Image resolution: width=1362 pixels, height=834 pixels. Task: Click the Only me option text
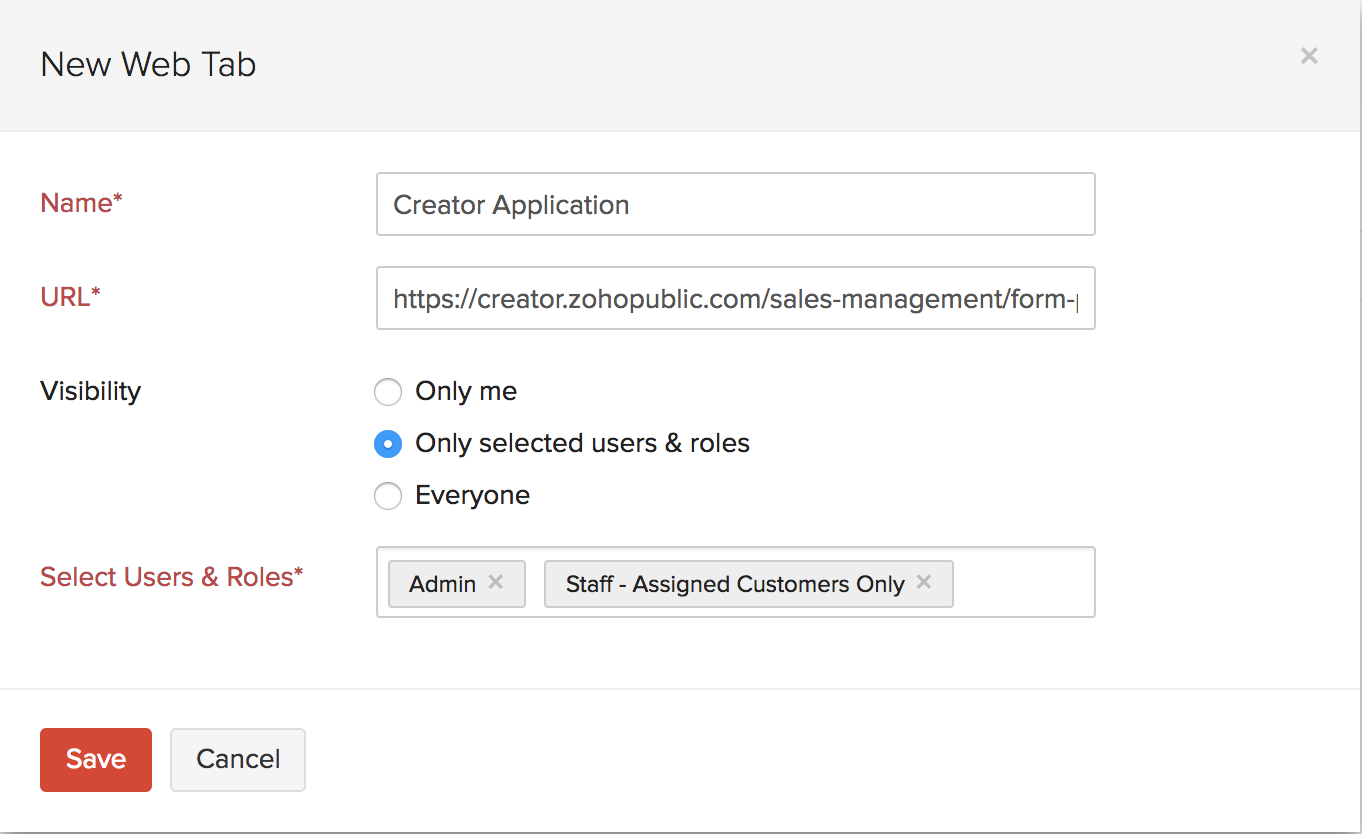click(466, 392)
